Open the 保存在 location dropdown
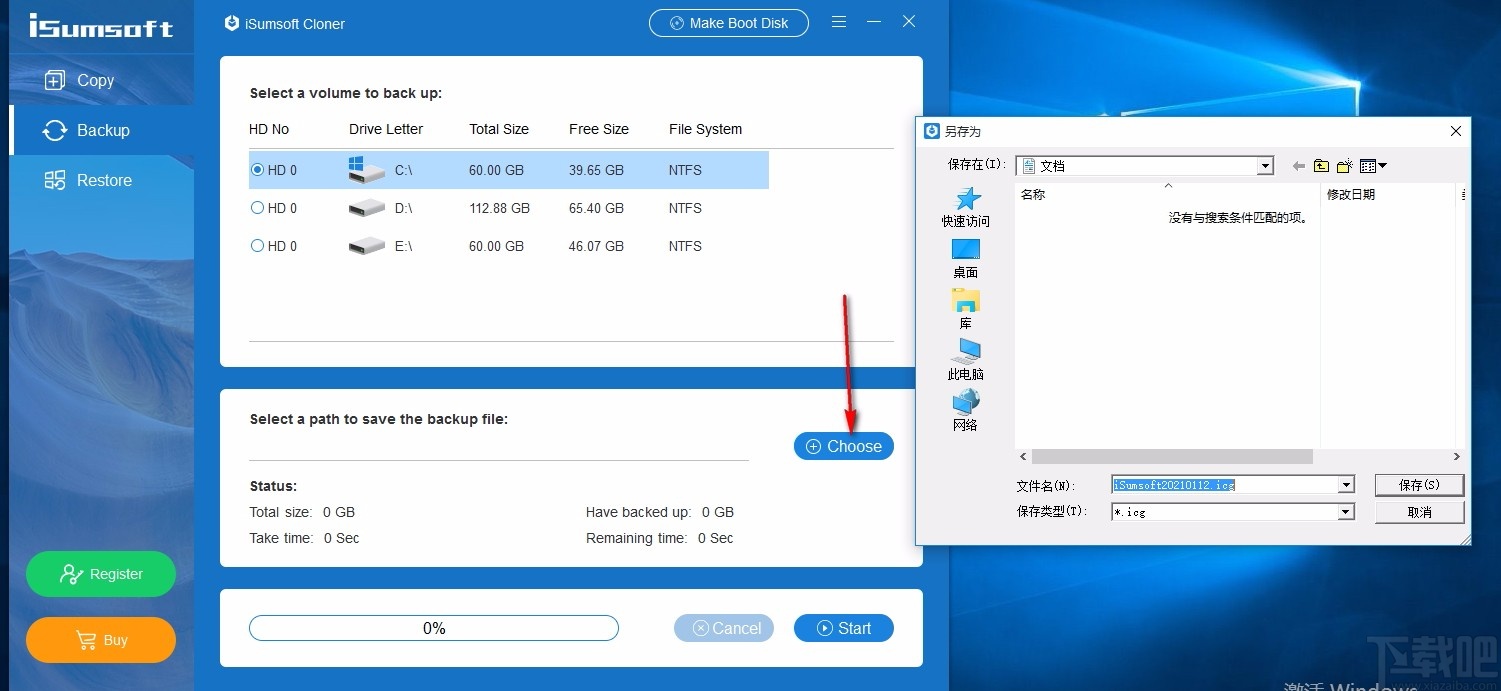 (1264, 165)
